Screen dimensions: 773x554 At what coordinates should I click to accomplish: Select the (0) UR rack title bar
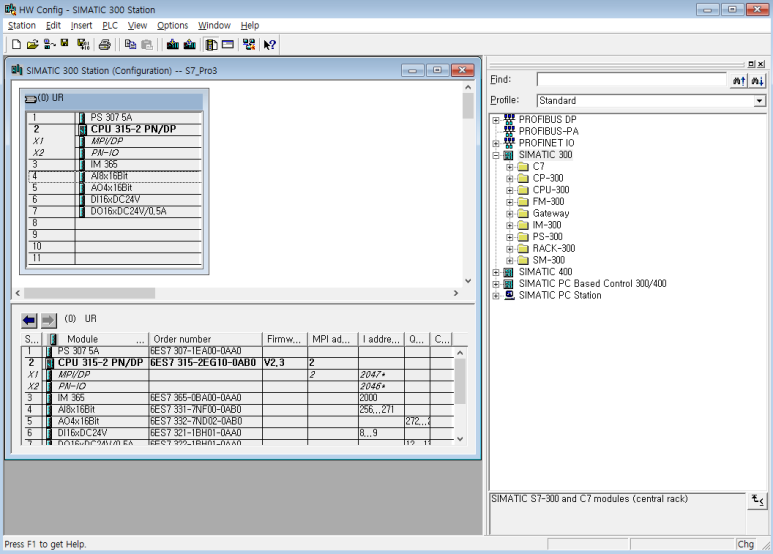114,98
